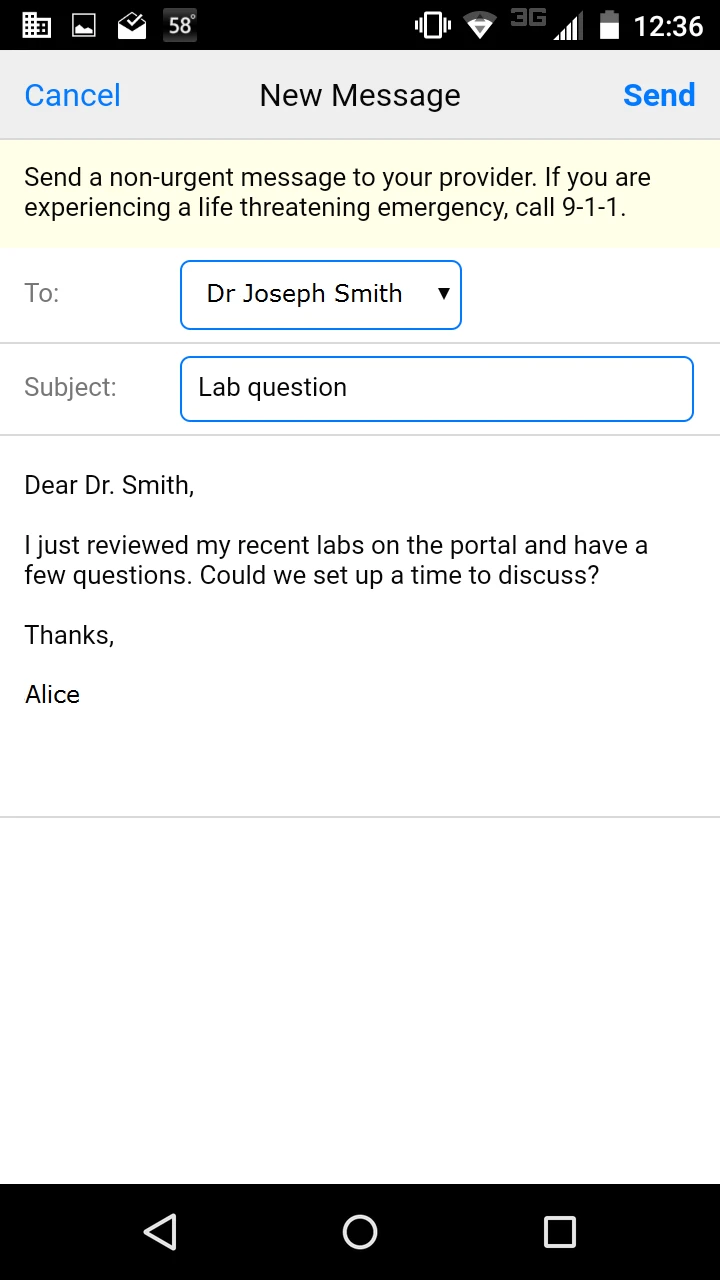Viewport: 720px width, 1280px height.
Task: Cancel the new message
Action: pos(72,95)
